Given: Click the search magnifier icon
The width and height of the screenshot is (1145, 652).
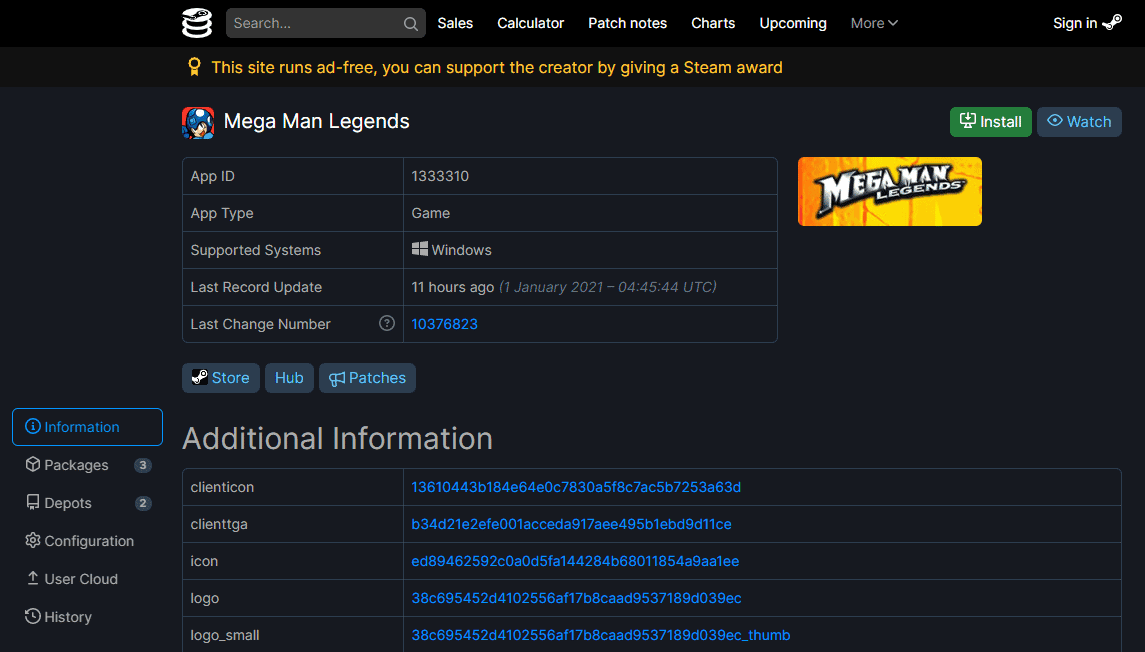Looking at the screenshot, I should tap(410, 24).
